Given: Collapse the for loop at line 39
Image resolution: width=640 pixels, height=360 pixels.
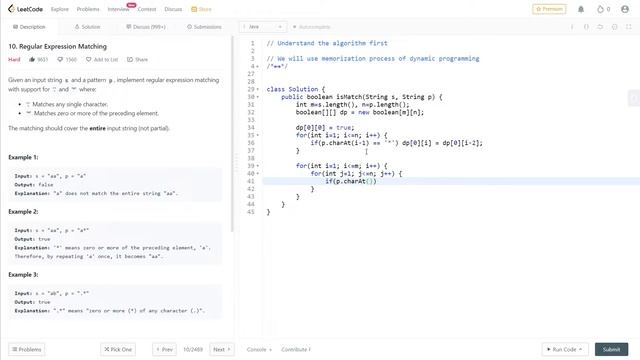Looking at the screenshot, I should [x=258, y=166].
